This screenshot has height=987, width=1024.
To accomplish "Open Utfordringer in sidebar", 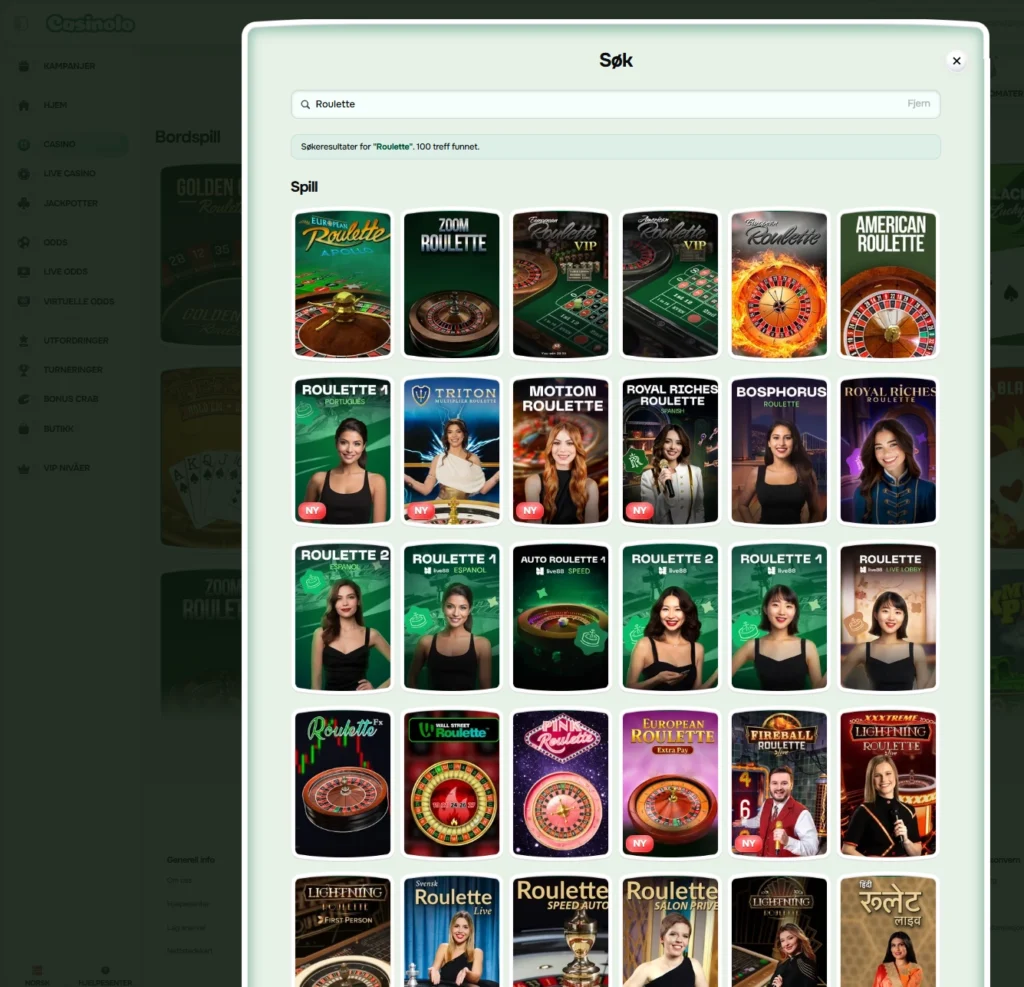I will pos(76,341).
